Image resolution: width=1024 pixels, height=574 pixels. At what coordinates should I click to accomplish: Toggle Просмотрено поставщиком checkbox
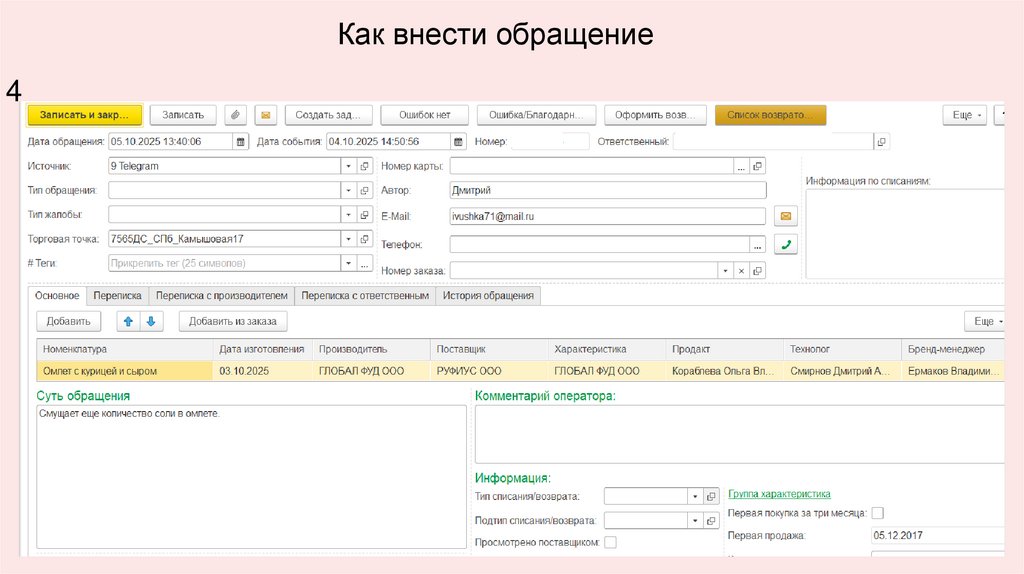[610, 542]
